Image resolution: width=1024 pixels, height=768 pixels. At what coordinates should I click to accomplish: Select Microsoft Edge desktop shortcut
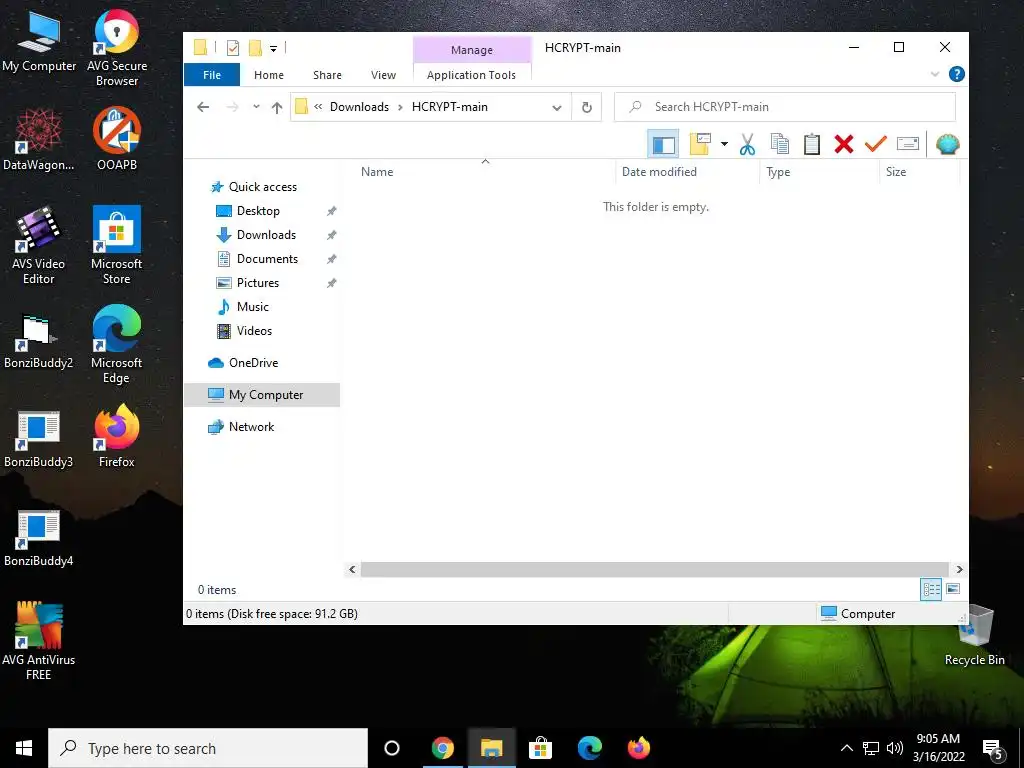[117, 344]
